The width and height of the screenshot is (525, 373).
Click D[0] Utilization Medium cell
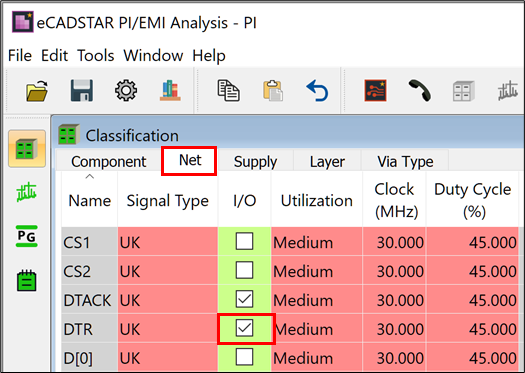click(x=316, y=357)
